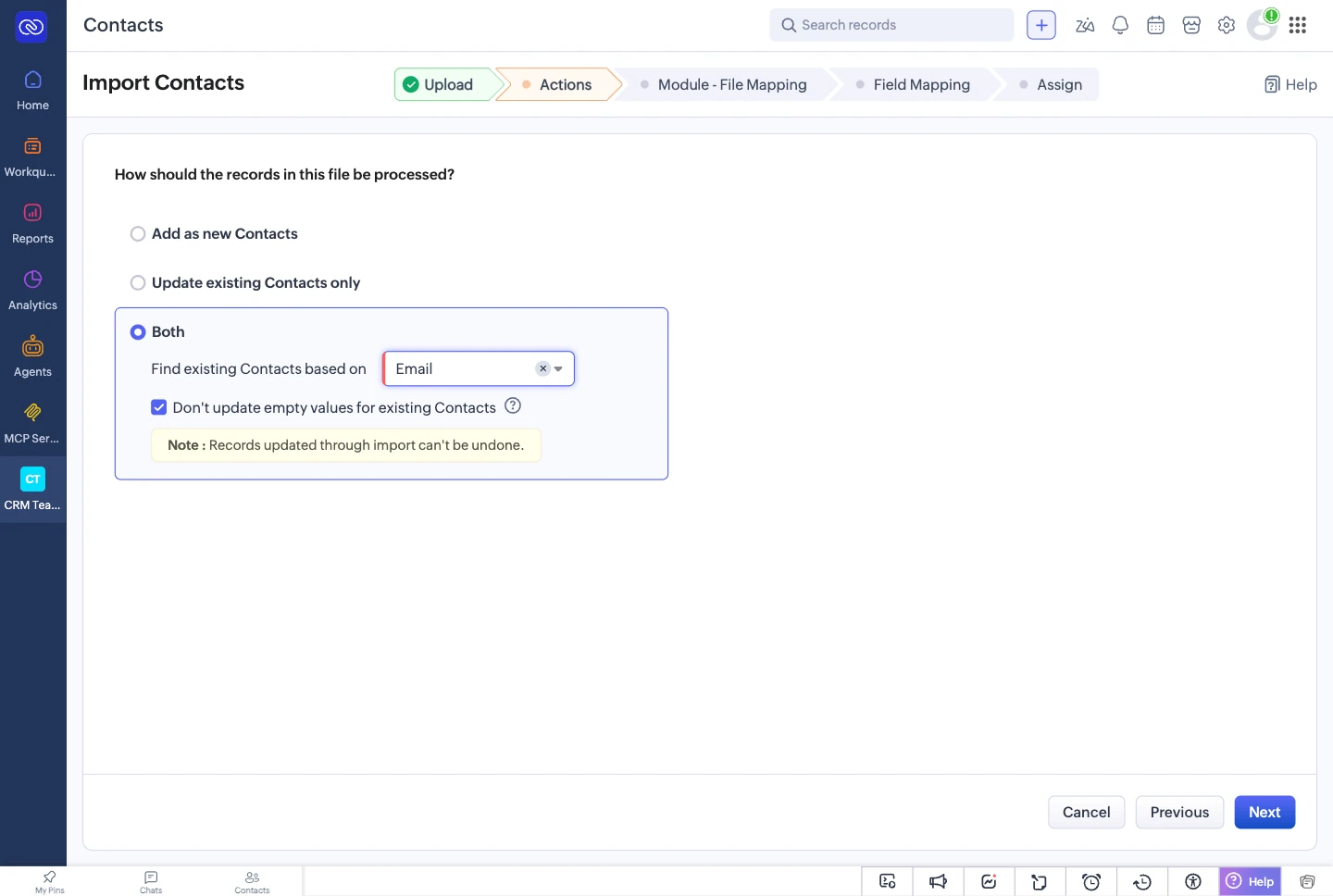Screen dimensions: 1333x896
Task: Click the Zoho CRM logo icon
Action: coord(31,27)
